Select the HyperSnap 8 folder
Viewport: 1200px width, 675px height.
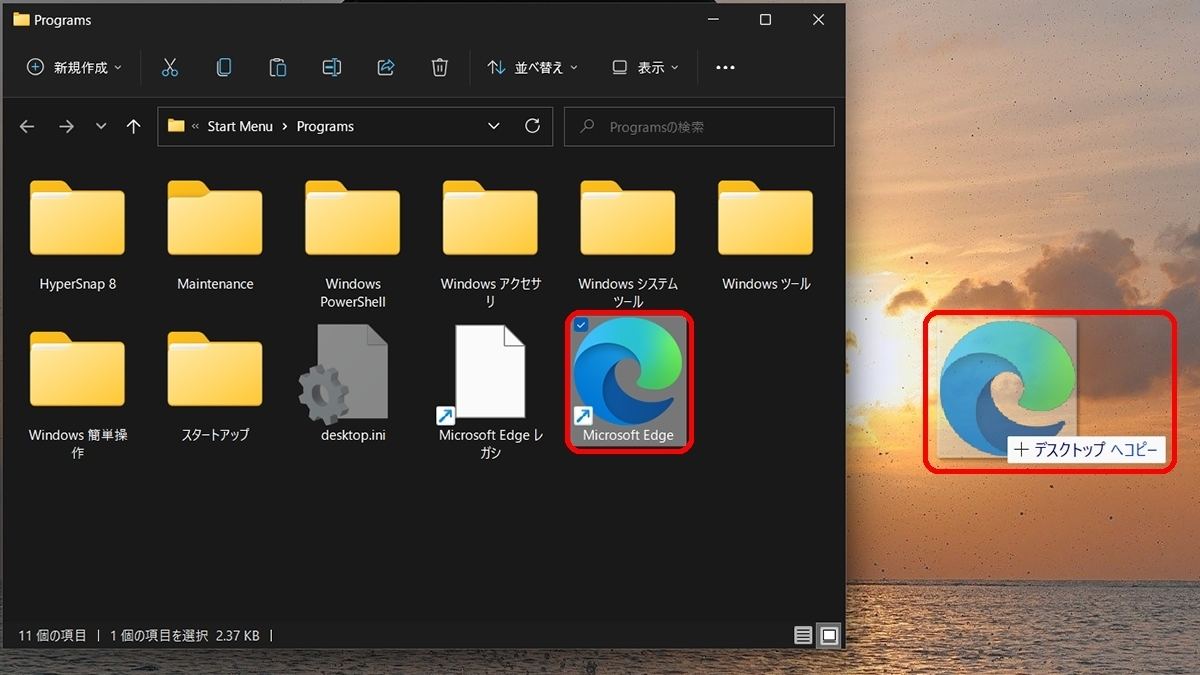coord(78,236)
